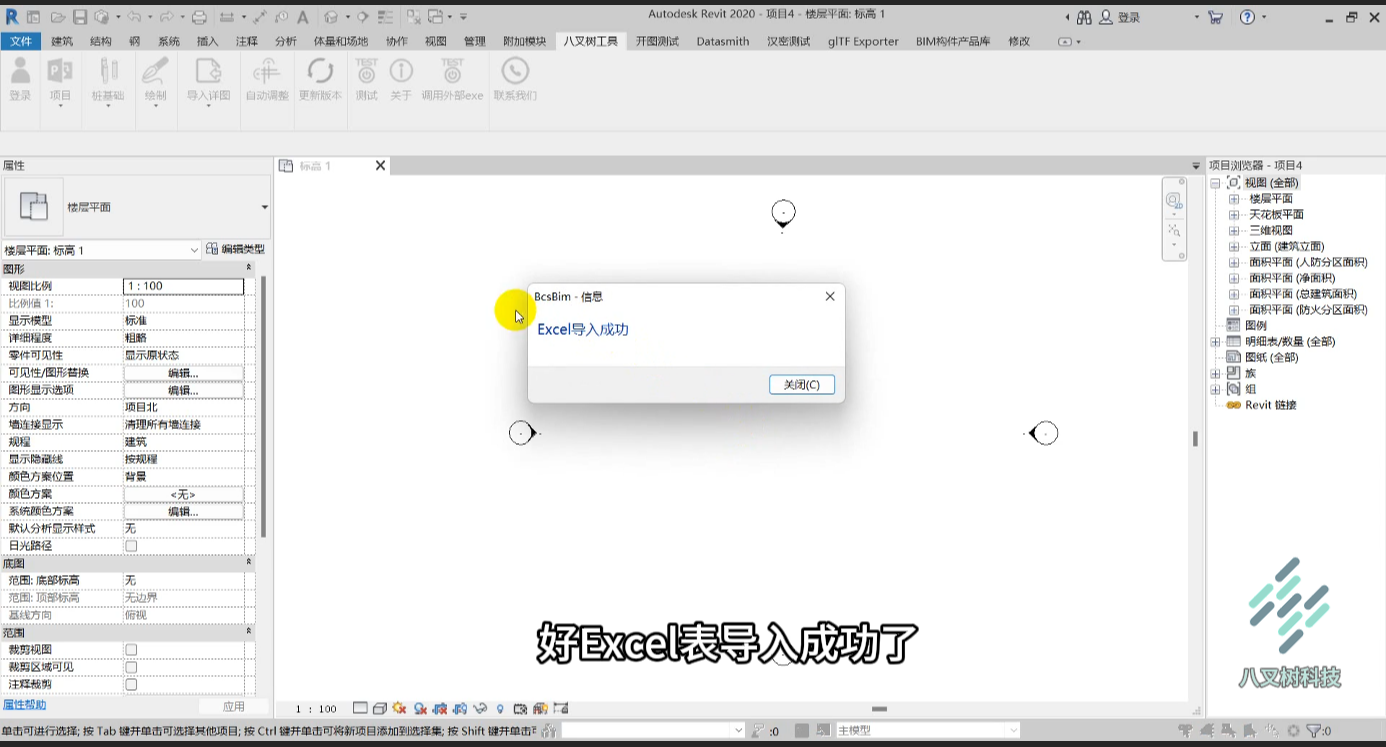This screenshot has width=1386, height=747.
Task: Open the 文件 file menu
Action: coord(21,41)
